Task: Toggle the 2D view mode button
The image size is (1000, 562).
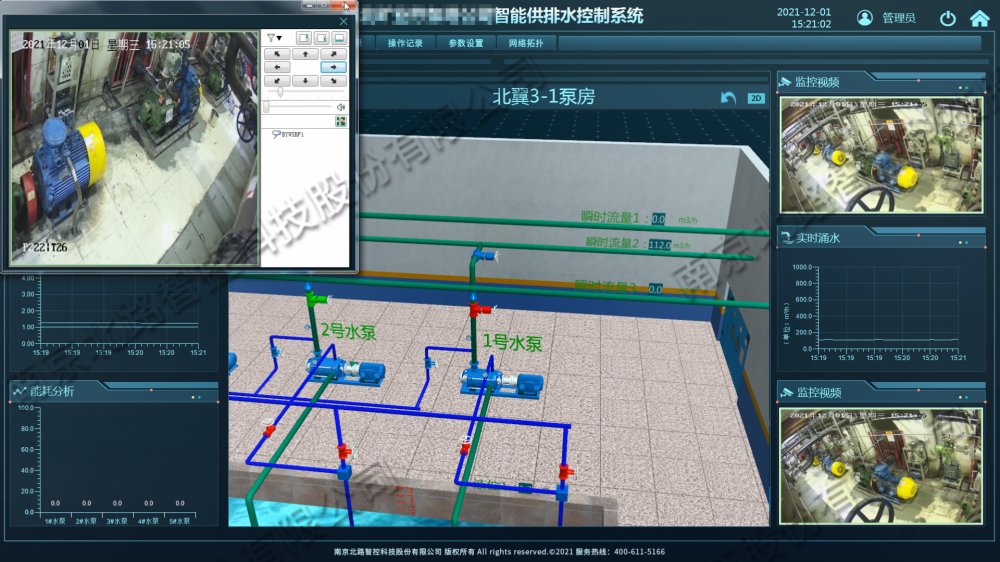Action: 756,98
